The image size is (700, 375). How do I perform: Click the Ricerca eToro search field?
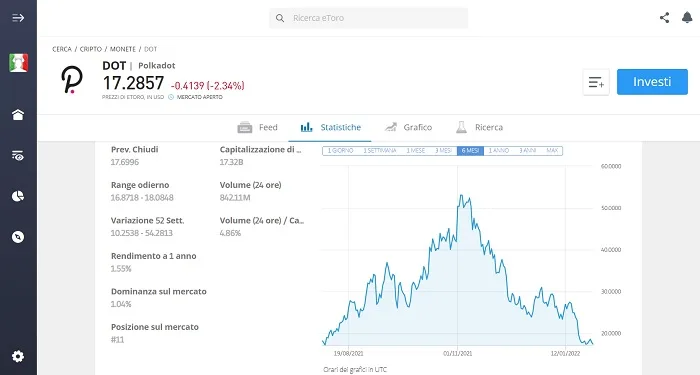pos(368,18)
